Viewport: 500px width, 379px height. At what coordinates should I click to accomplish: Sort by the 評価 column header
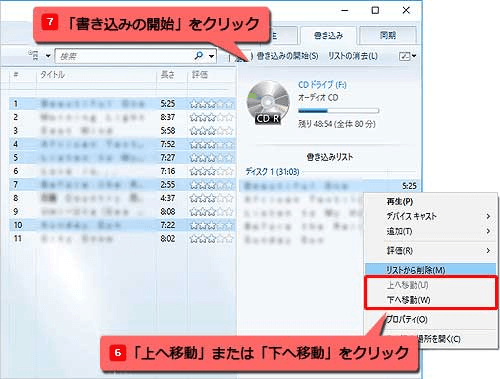coord(200,75)
